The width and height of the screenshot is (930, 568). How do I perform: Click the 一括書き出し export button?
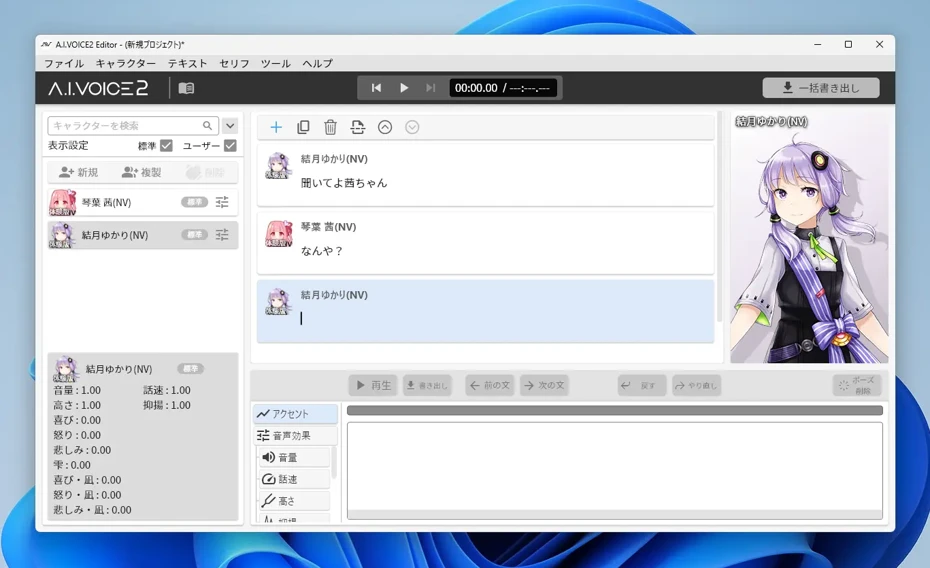coord(821,88)
